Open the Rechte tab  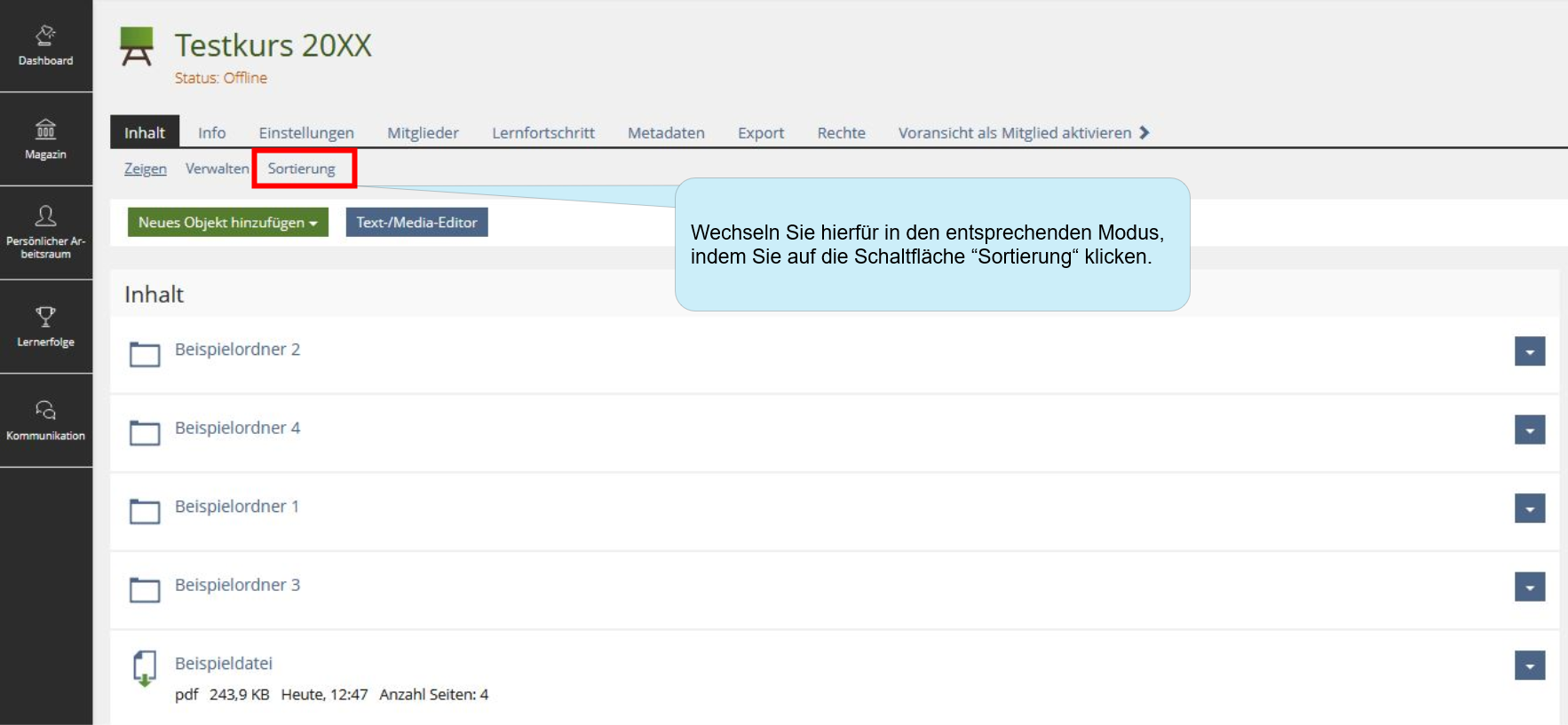[841, 132]
